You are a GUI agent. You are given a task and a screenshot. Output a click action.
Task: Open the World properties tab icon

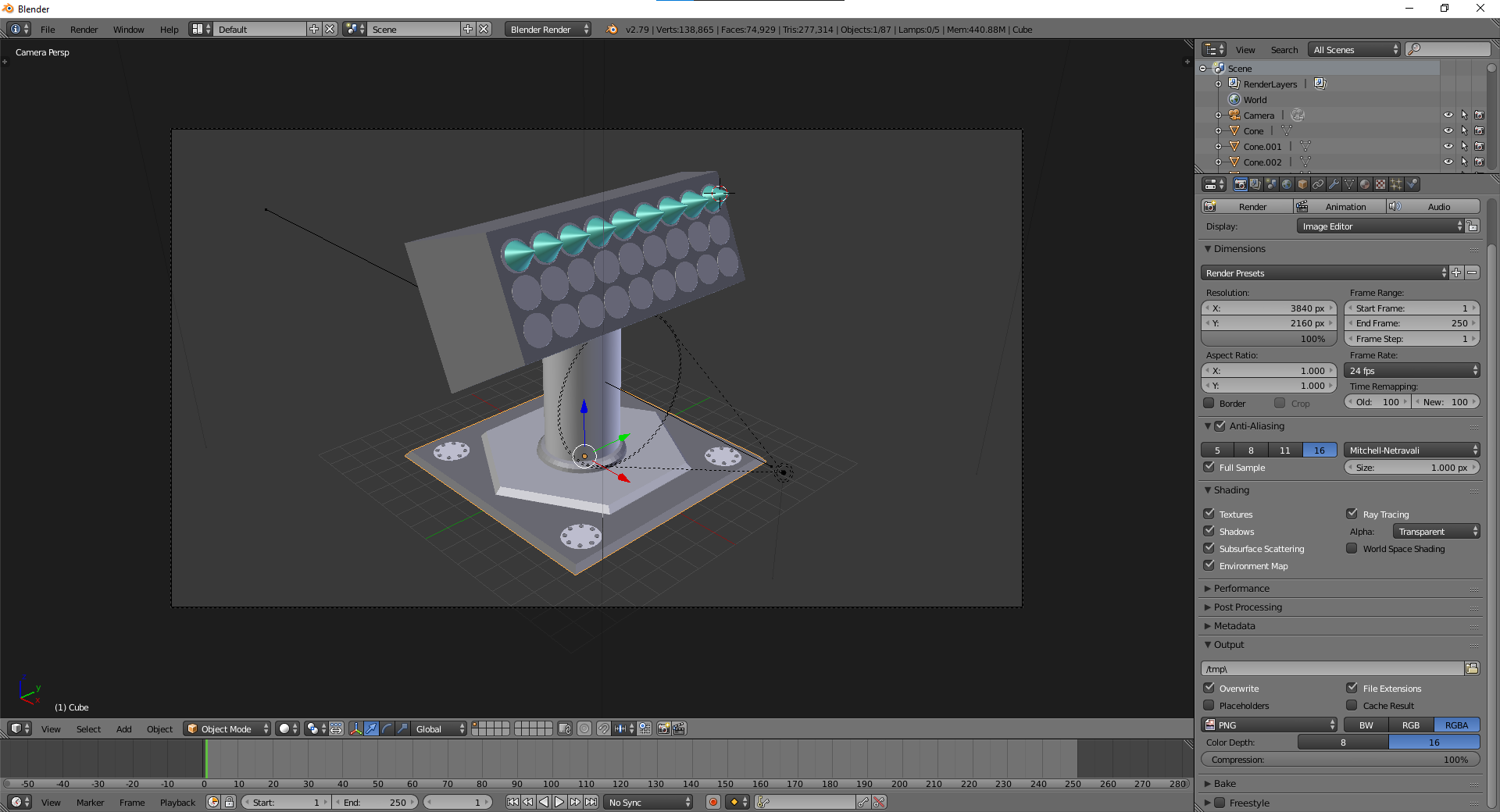tap(1287, 184)
